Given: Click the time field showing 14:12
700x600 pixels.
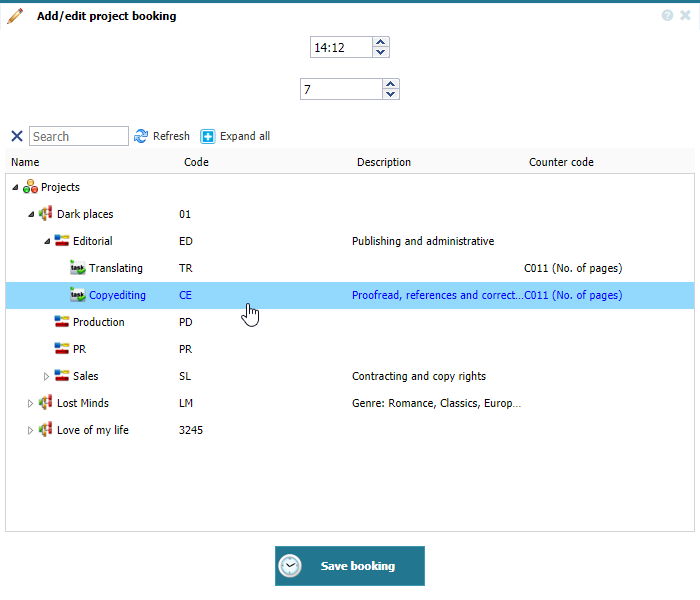Looking at the screenshot, I should click(340, 47).
